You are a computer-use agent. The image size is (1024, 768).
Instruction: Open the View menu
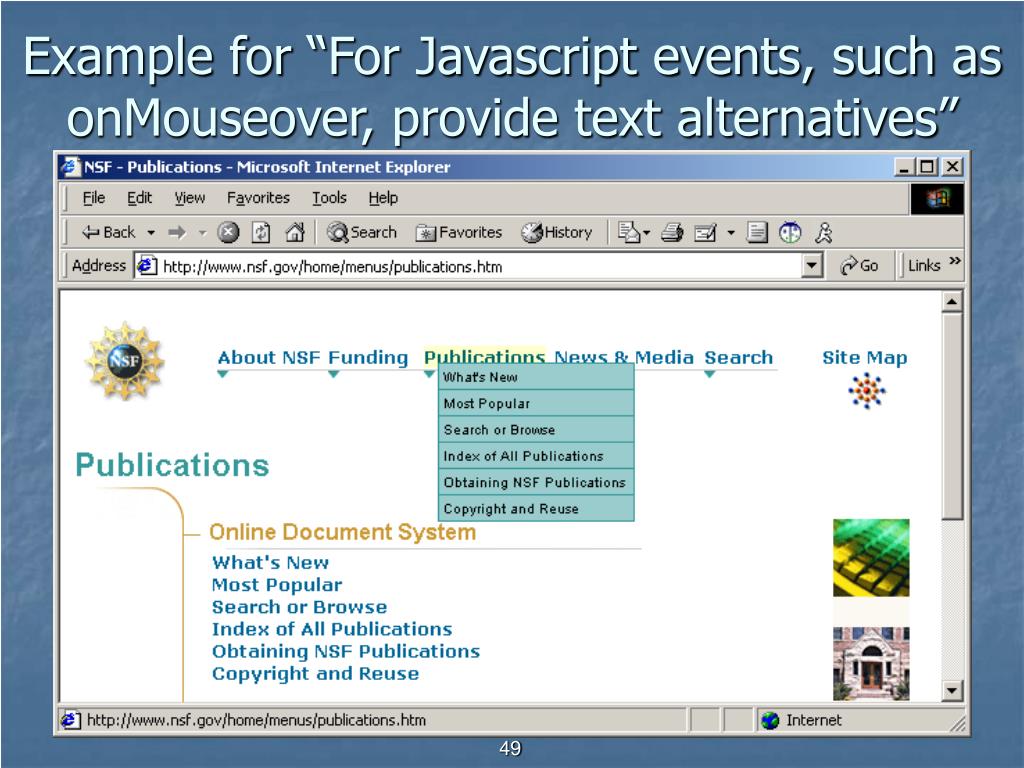189,198
